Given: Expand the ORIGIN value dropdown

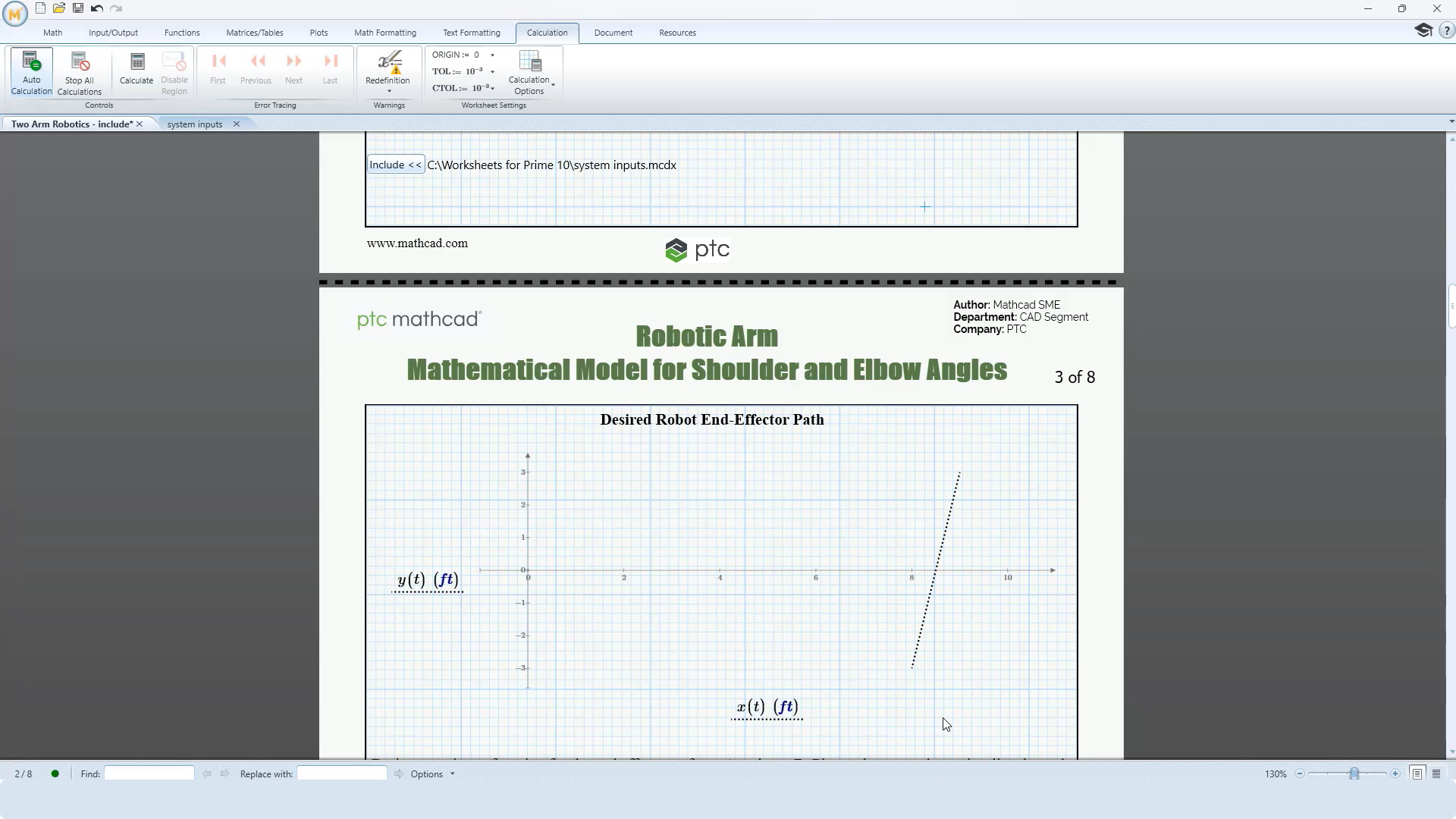Looking at the screenshot, I should coord(492,55).
